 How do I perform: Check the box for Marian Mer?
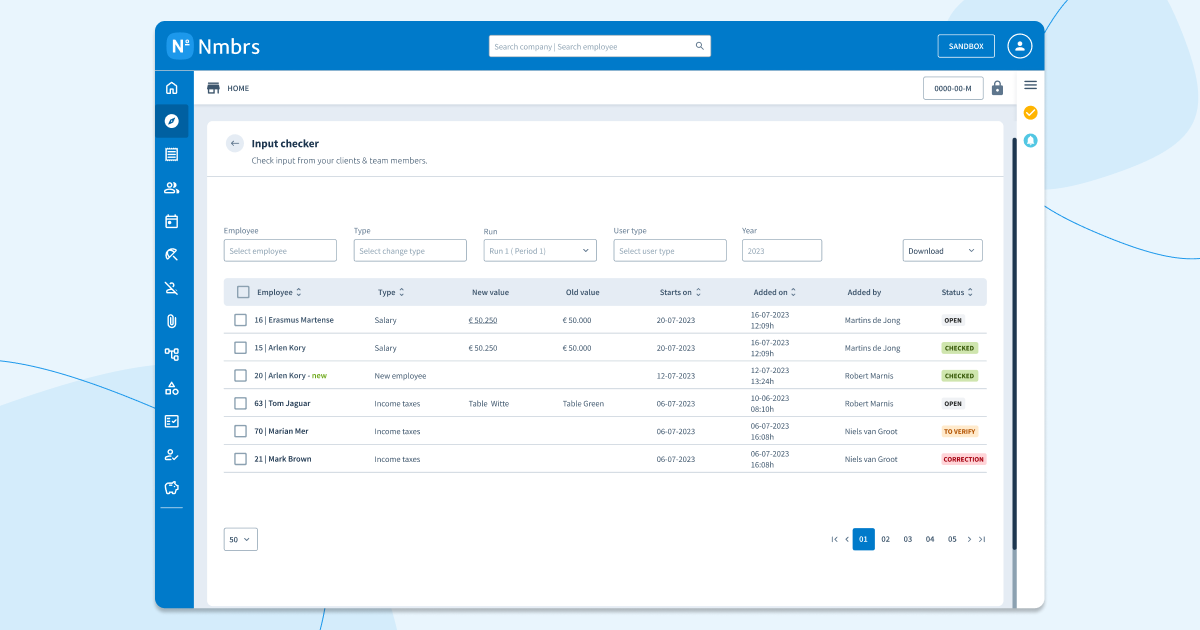[240, 431]
